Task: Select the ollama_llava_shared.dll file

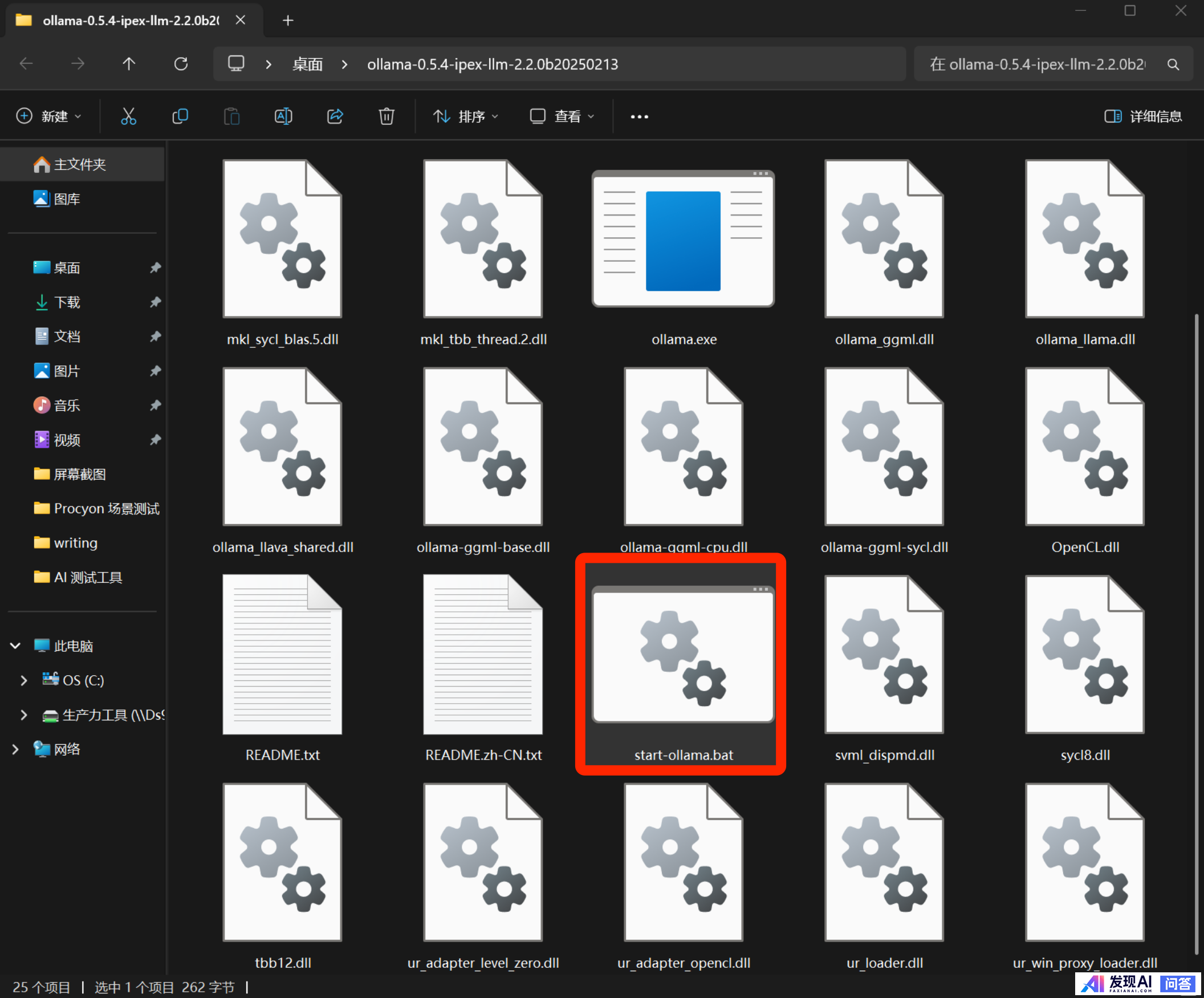Action: tap(283, 461)
